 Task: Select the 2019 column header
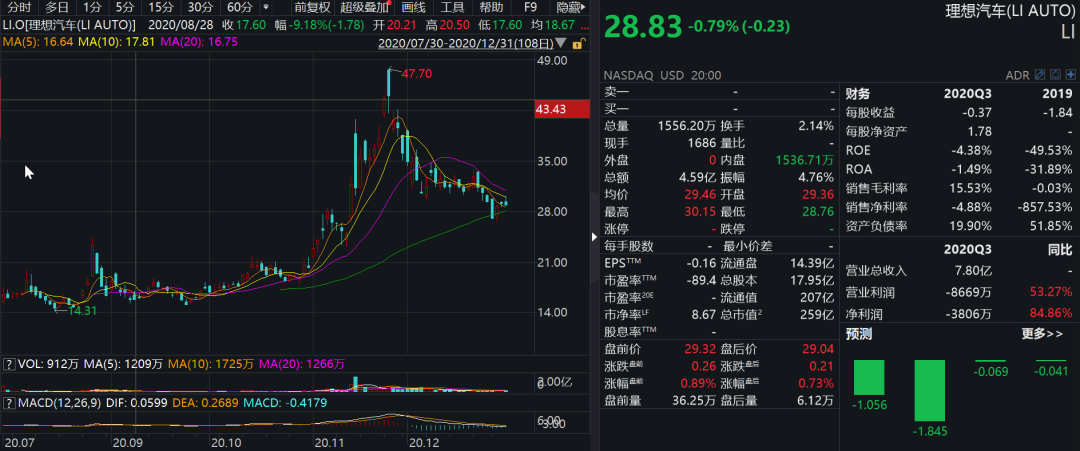(1058, 94)
